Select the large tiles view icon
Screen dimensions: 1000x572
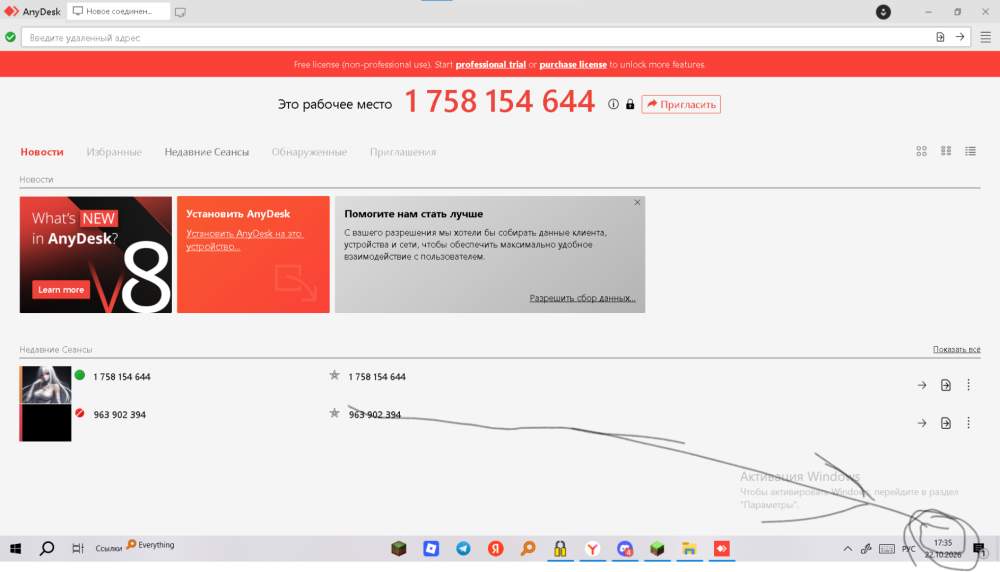click(x=922, y=151)
